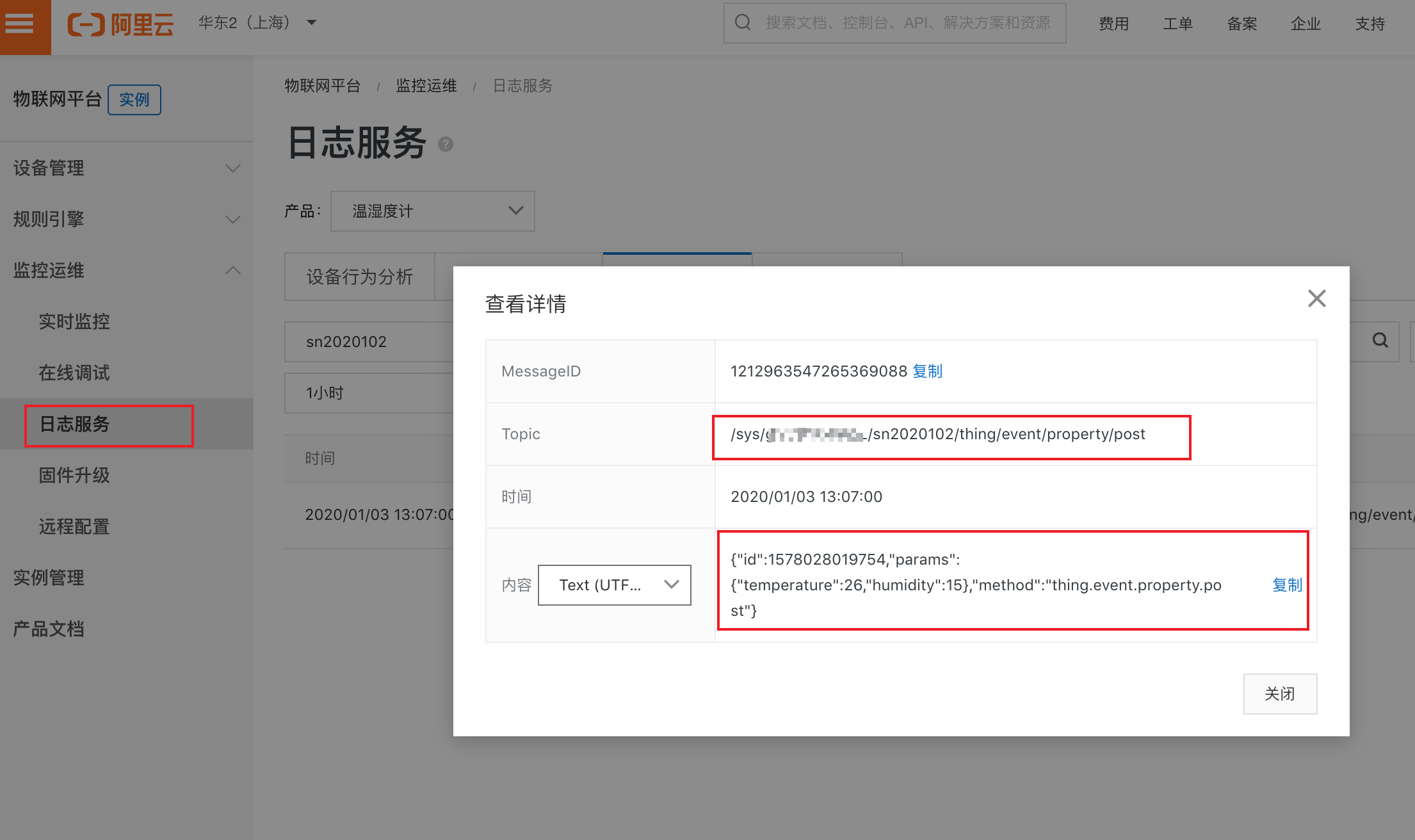Copy the MessageID value
Screen dimensions: 1415x840
927,371
